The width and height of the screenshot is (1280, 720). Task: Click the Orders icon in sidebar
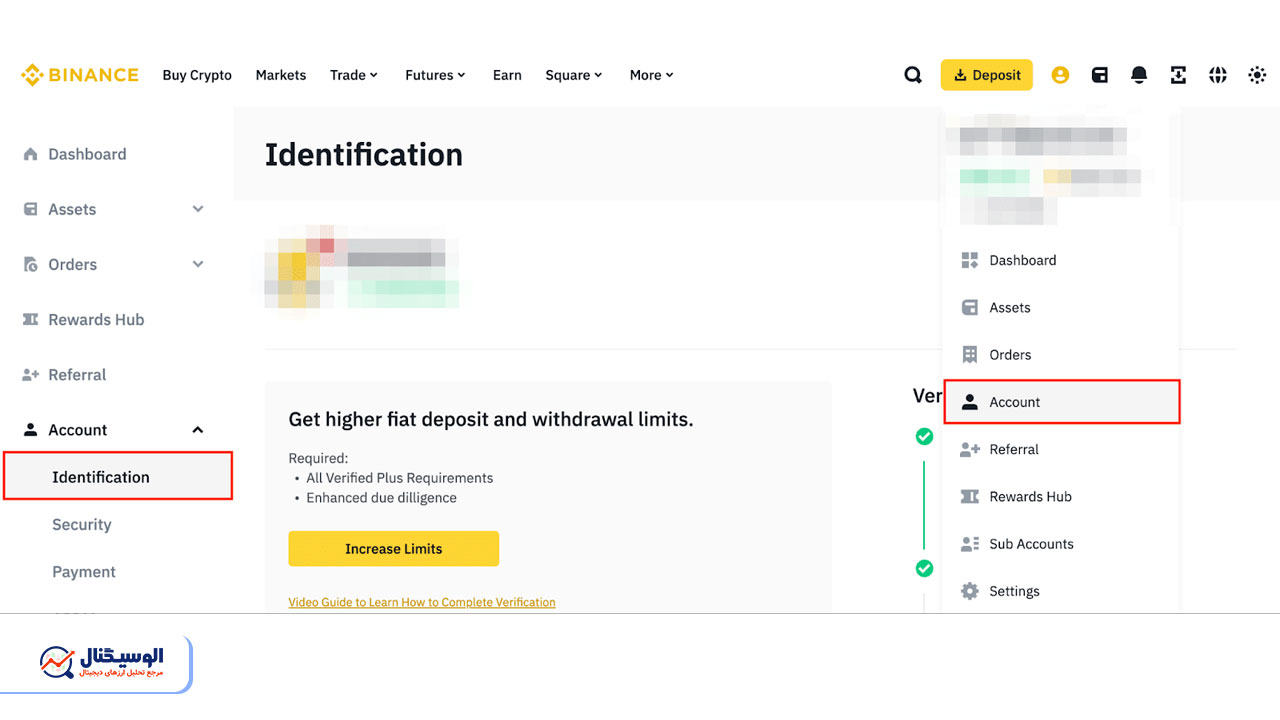pyautogui.click(x=30, y=264)
